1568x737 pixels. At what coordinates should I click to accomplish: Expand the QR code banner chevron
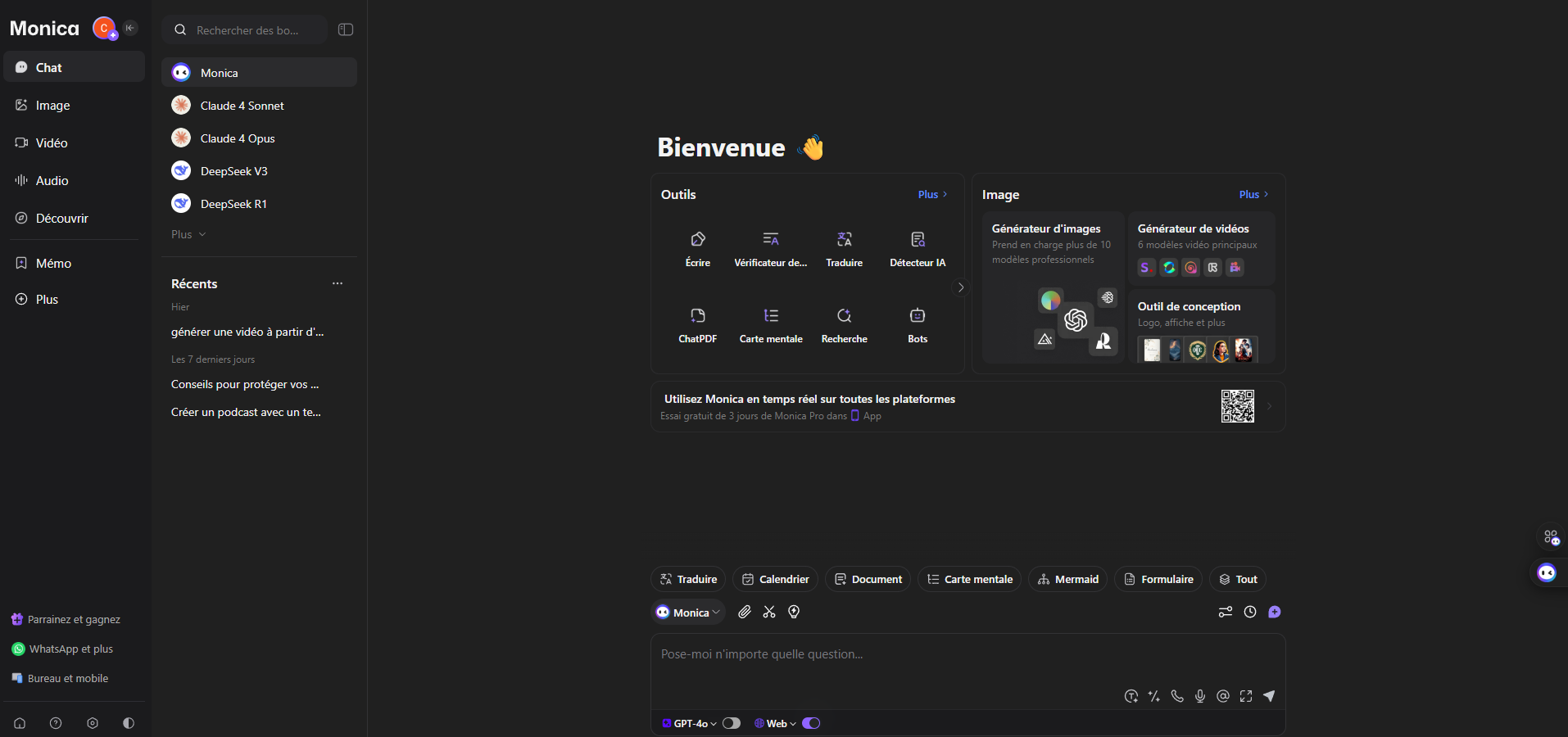[1270, 406]
